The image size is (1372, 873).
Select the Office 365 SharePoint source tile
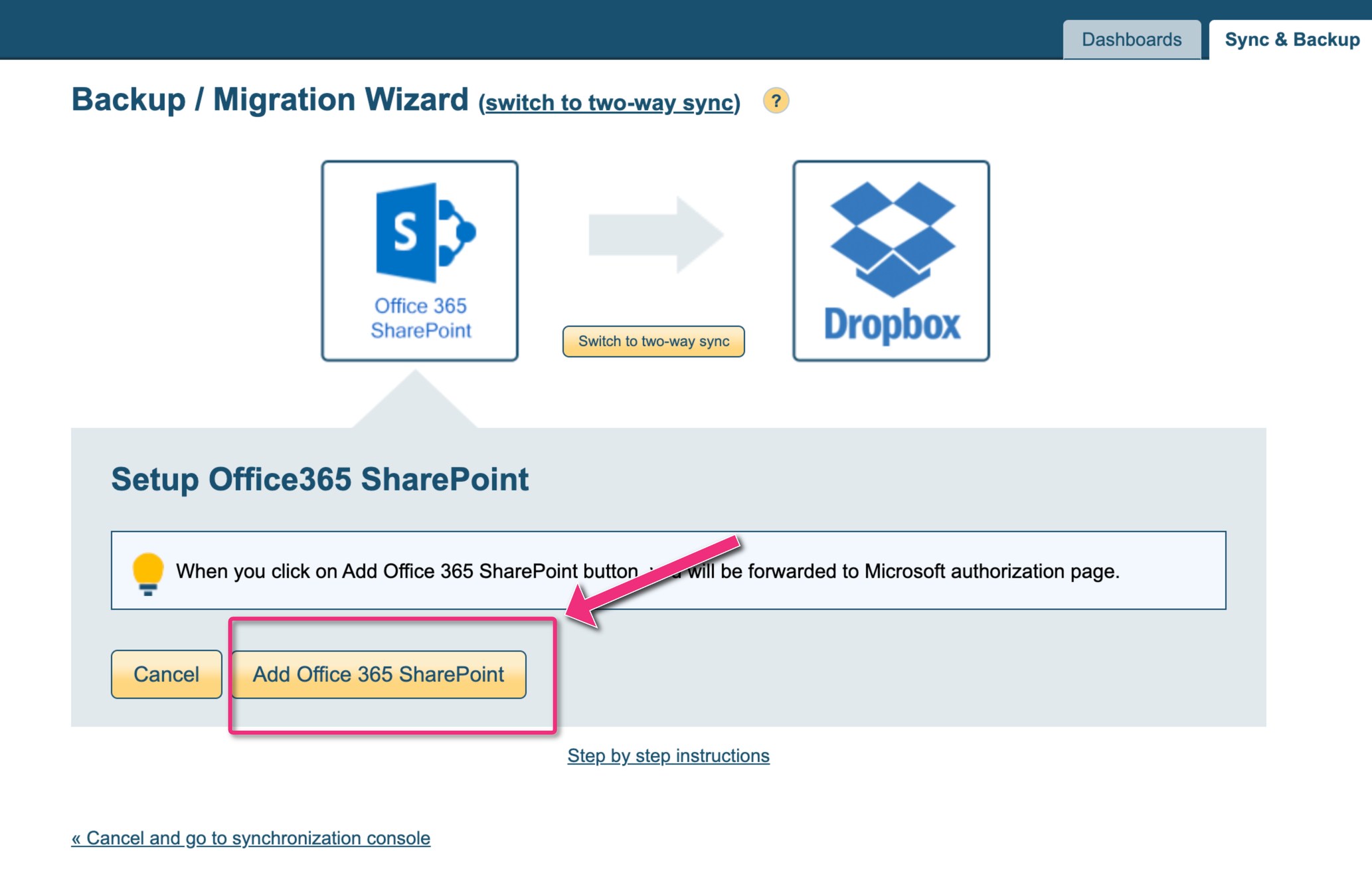pyautogui.click(x=420, y=260)
